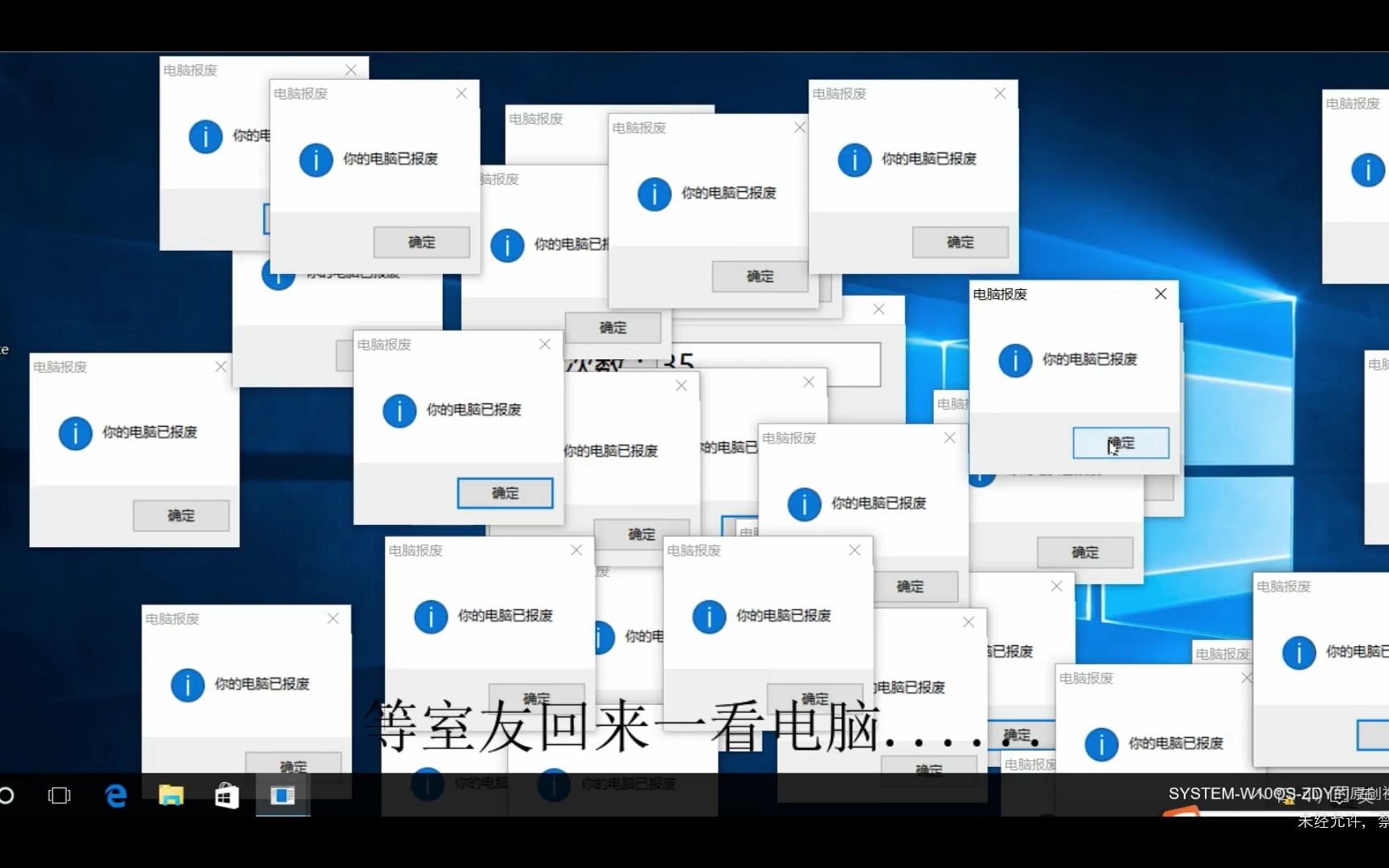Click 确定 in the upper-left stacked dialog
The width and height of the screenshot is (1389, 868).
click(x=421, y=242)
